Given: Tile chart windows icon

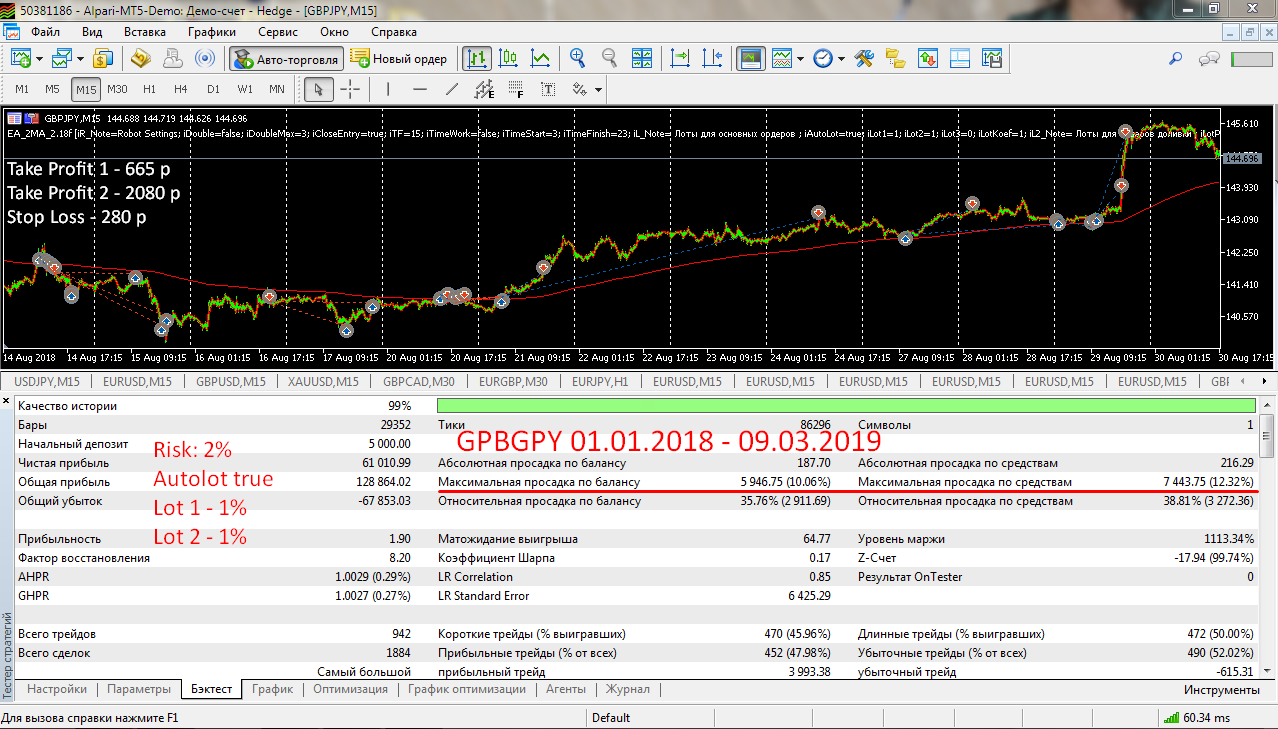Looking at the screenshot, I should [641, 58].
